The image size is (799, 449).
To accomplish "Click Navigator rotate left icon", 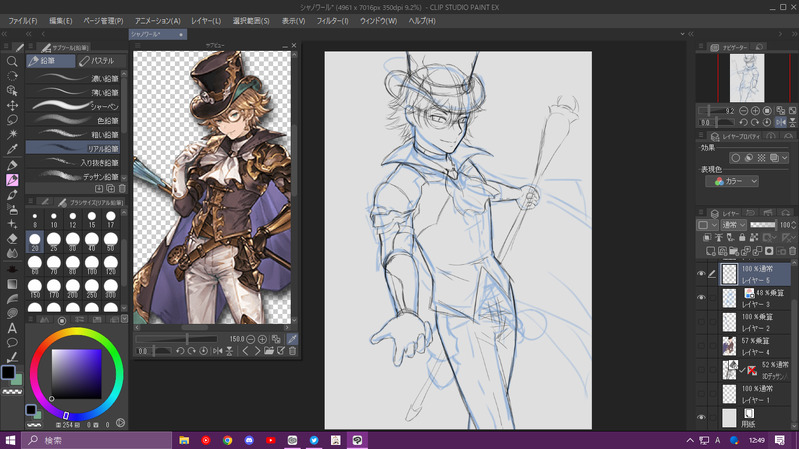I will click(x=743, y=122).
